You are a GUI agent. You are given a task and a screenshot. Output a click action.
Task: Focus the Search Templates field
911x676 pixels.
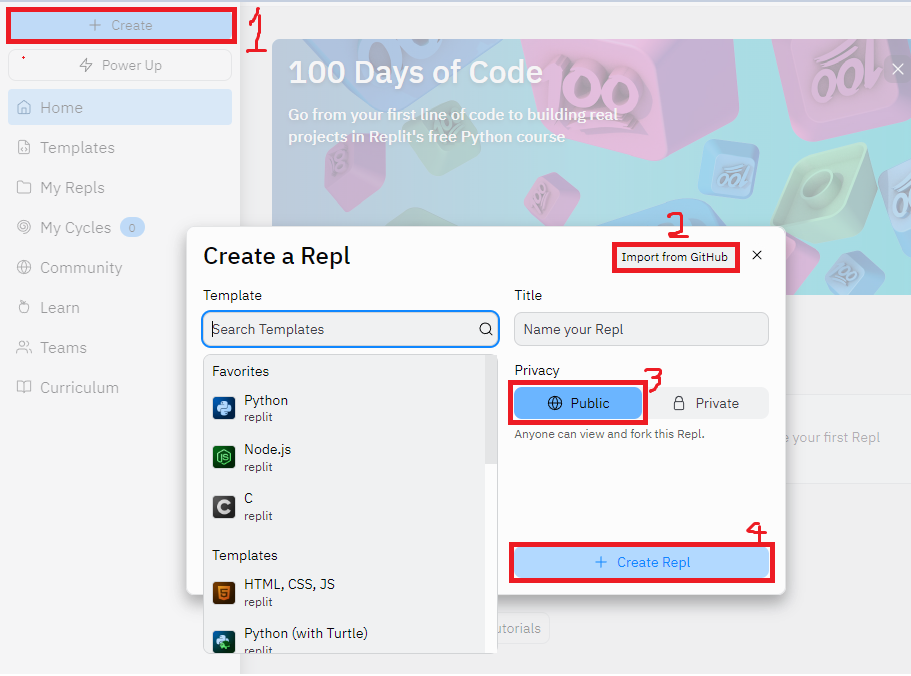[350, 329]
